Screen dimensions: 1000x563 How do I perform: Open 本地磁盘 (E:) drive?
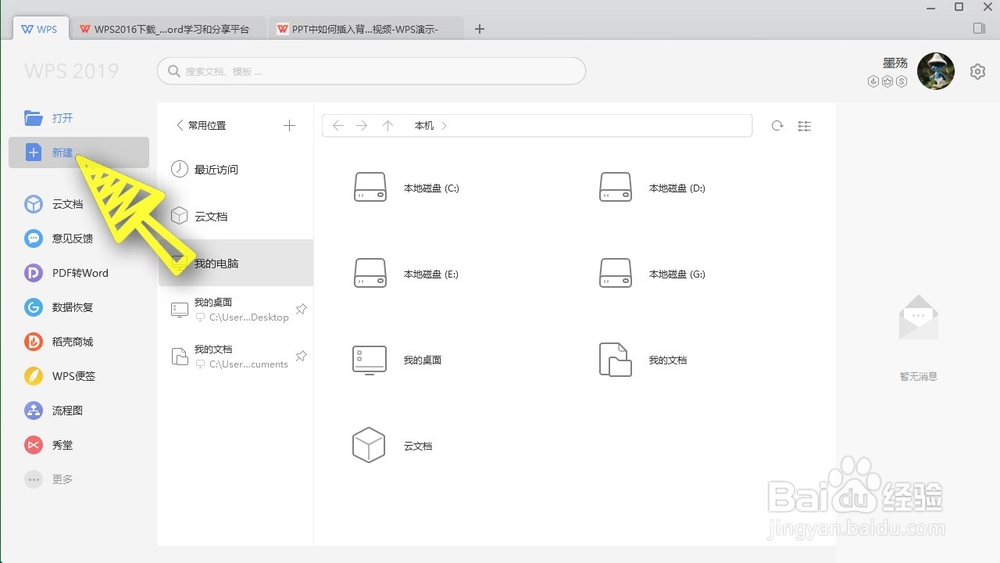[406, 274]
